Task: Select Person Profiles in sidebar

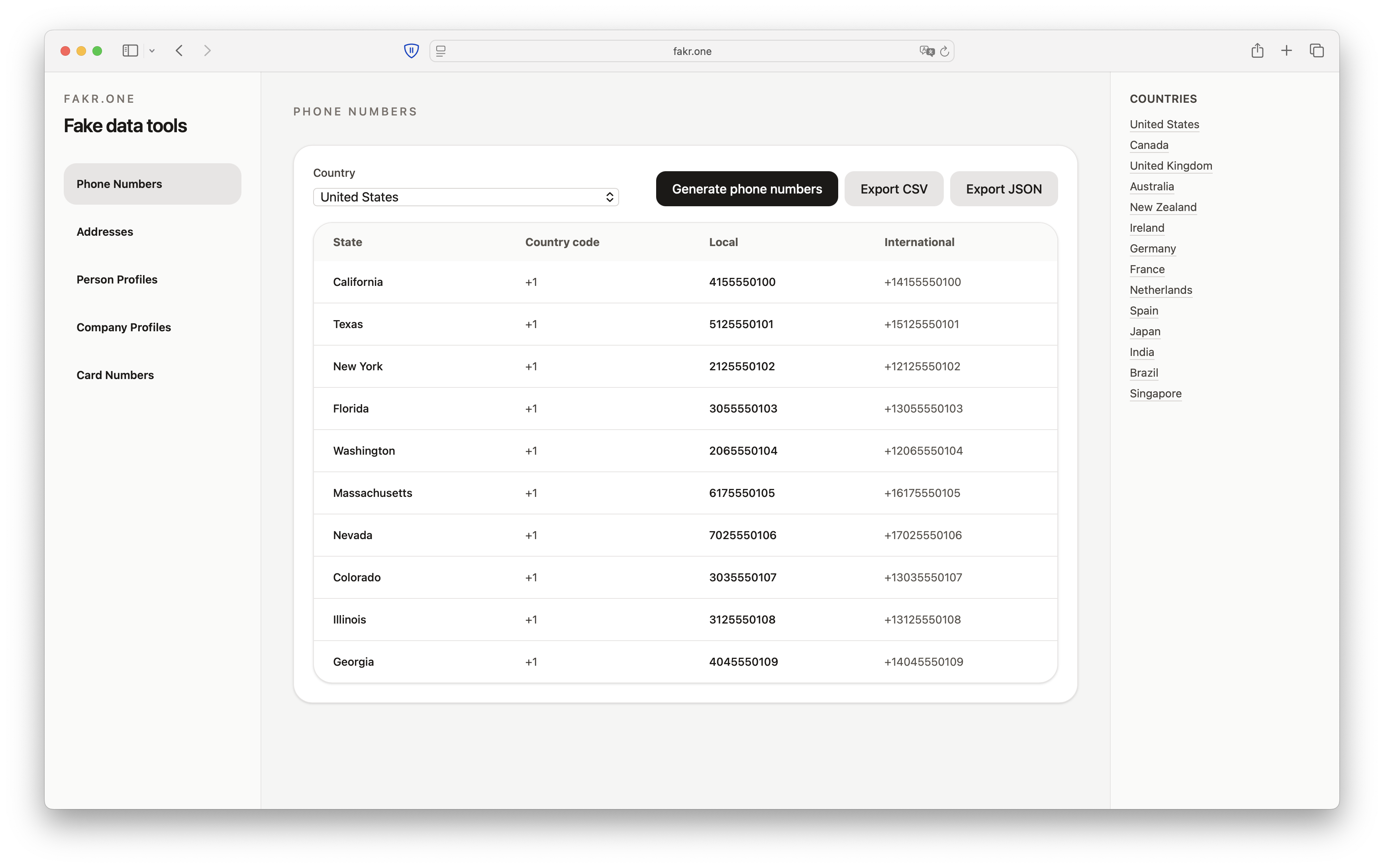Action: (117, 280)
